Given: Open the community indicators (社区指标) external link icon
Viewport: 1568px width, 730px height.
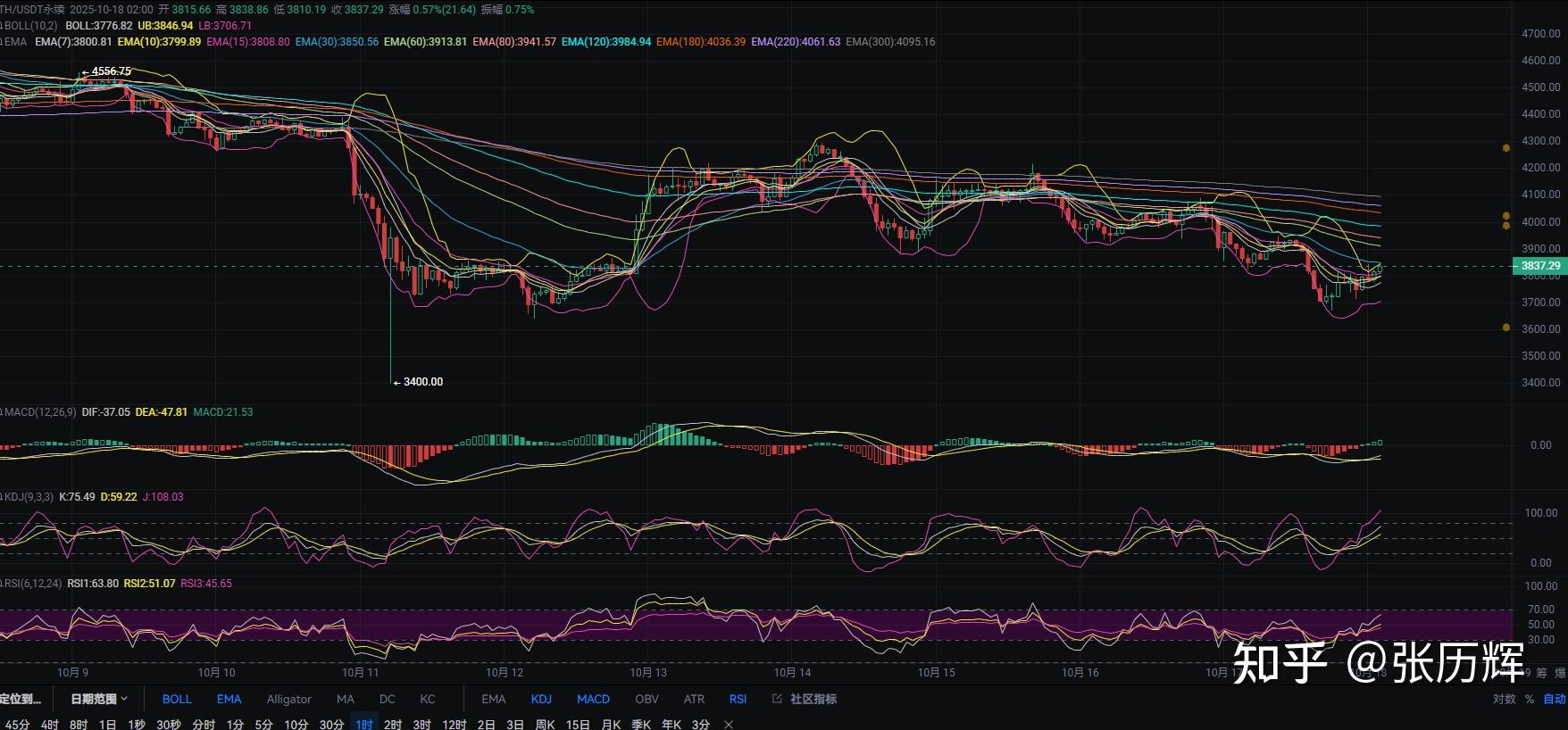Looking at the screenshot, I should coord(777,699).
